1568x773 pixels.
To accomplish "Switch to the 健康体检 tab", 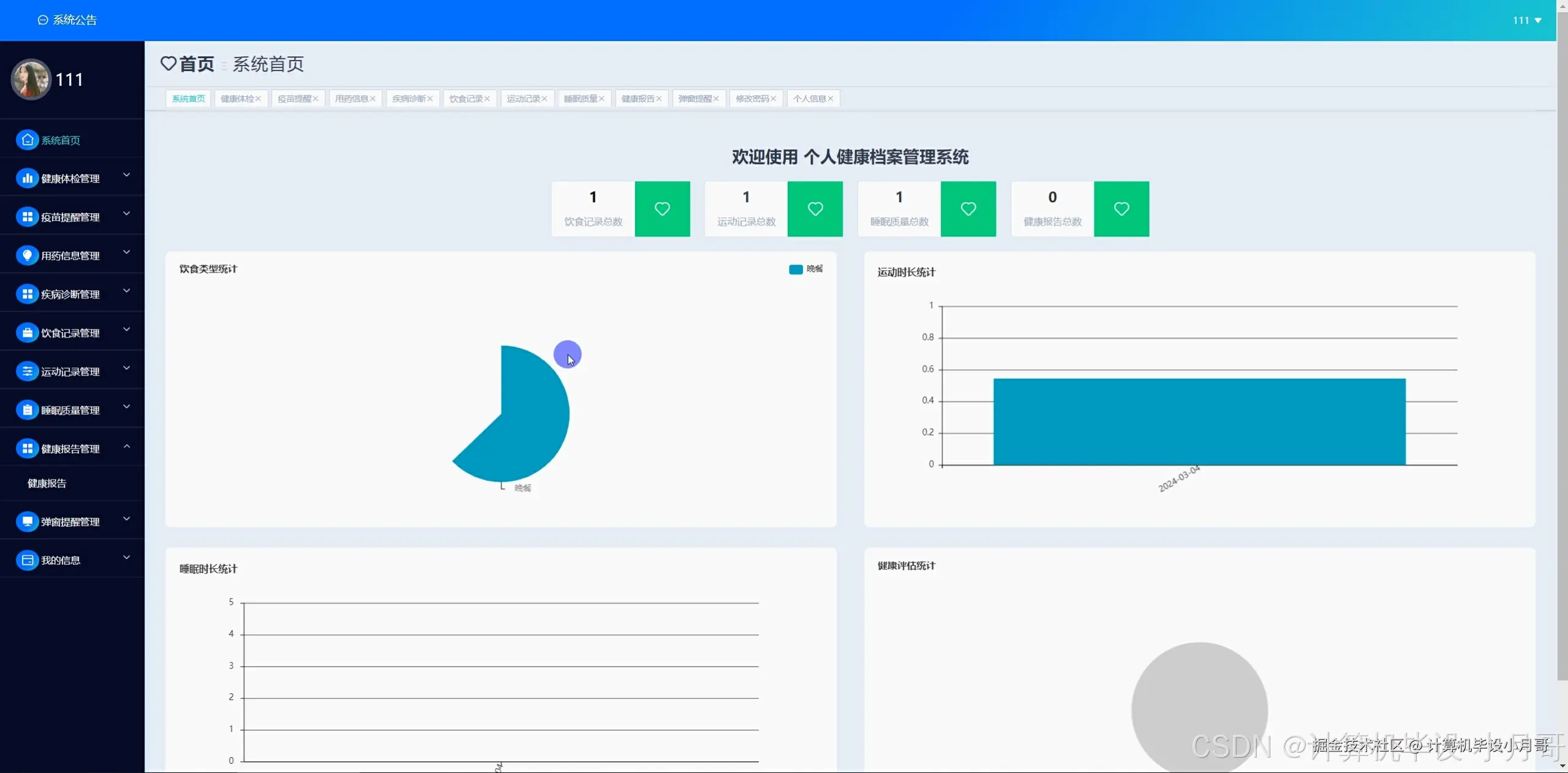I will coord(237,99).
